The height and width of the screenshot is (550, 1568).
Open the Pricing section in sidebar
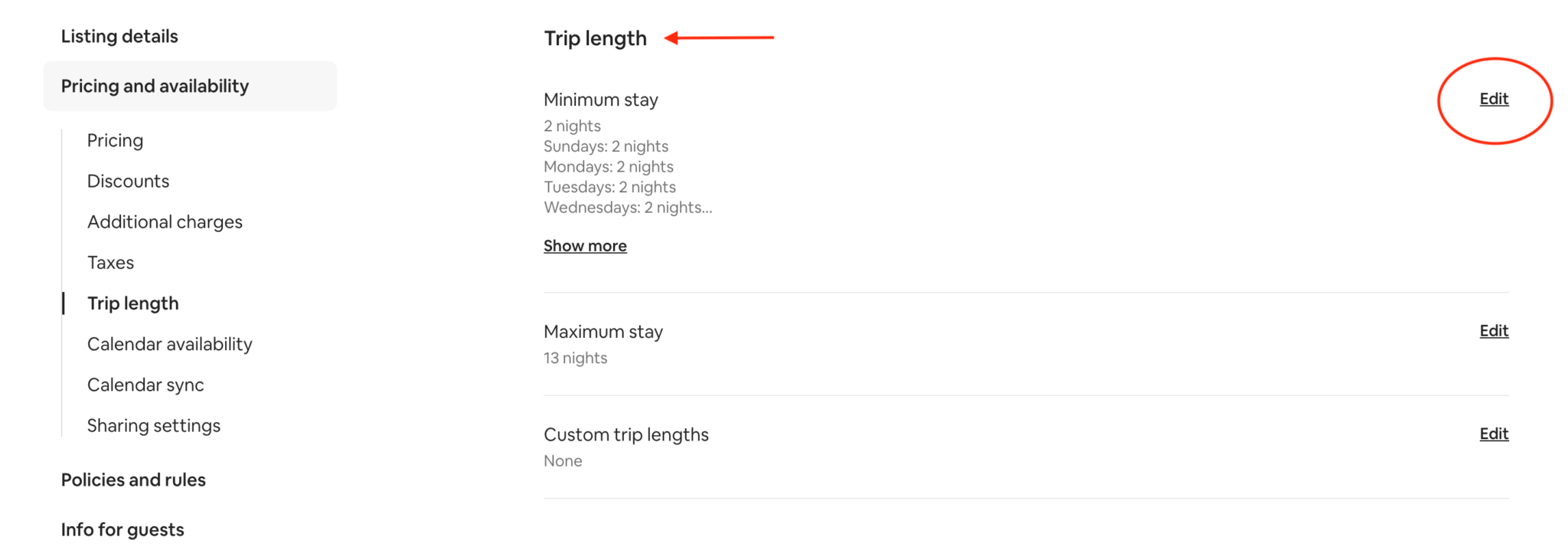pos(115,140)
